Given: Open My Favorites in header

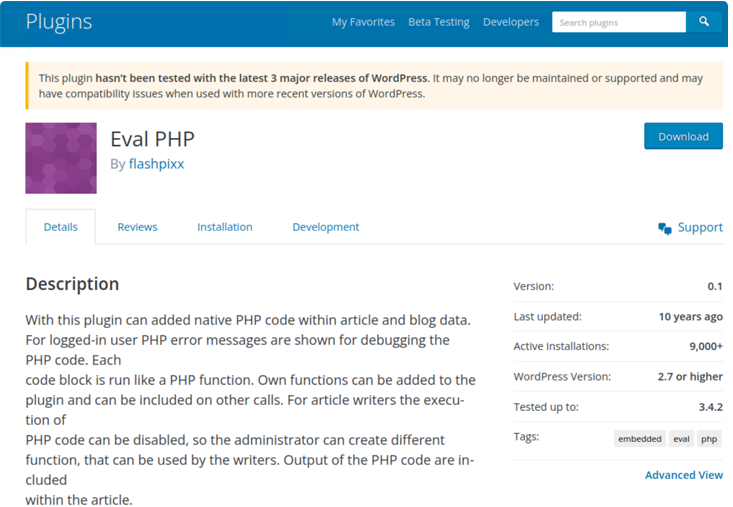Looking at the screenshot, I should click(x=363, y=22).
